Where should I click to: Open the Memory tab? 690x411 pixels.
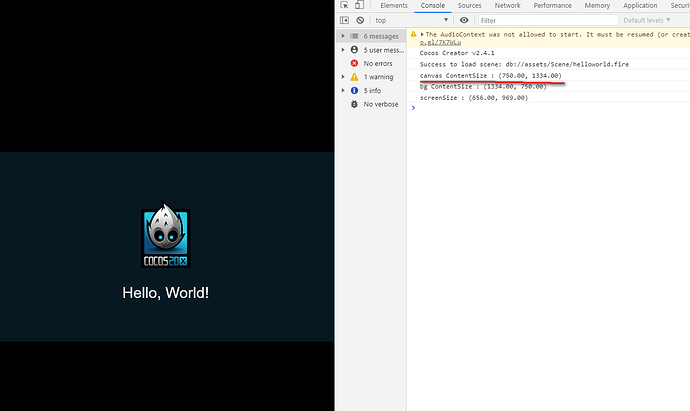point(597,5)
